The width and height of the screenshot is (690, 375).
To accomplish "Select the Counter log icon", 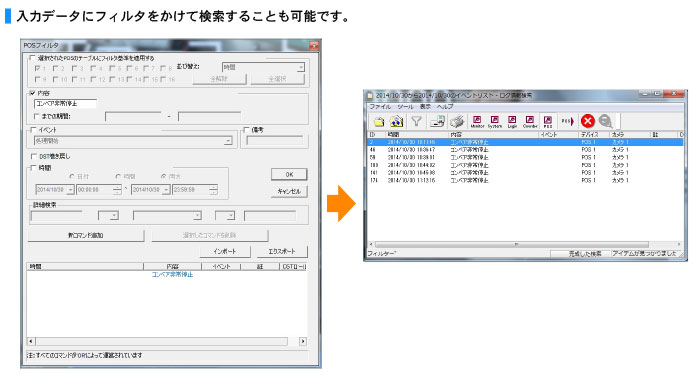I will click(530, 121).
